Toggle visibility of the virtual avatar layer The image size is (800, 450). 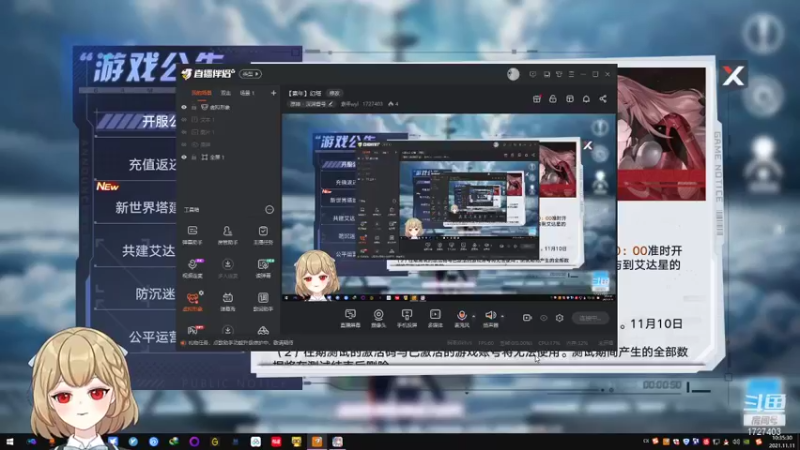tap(184, 107)
